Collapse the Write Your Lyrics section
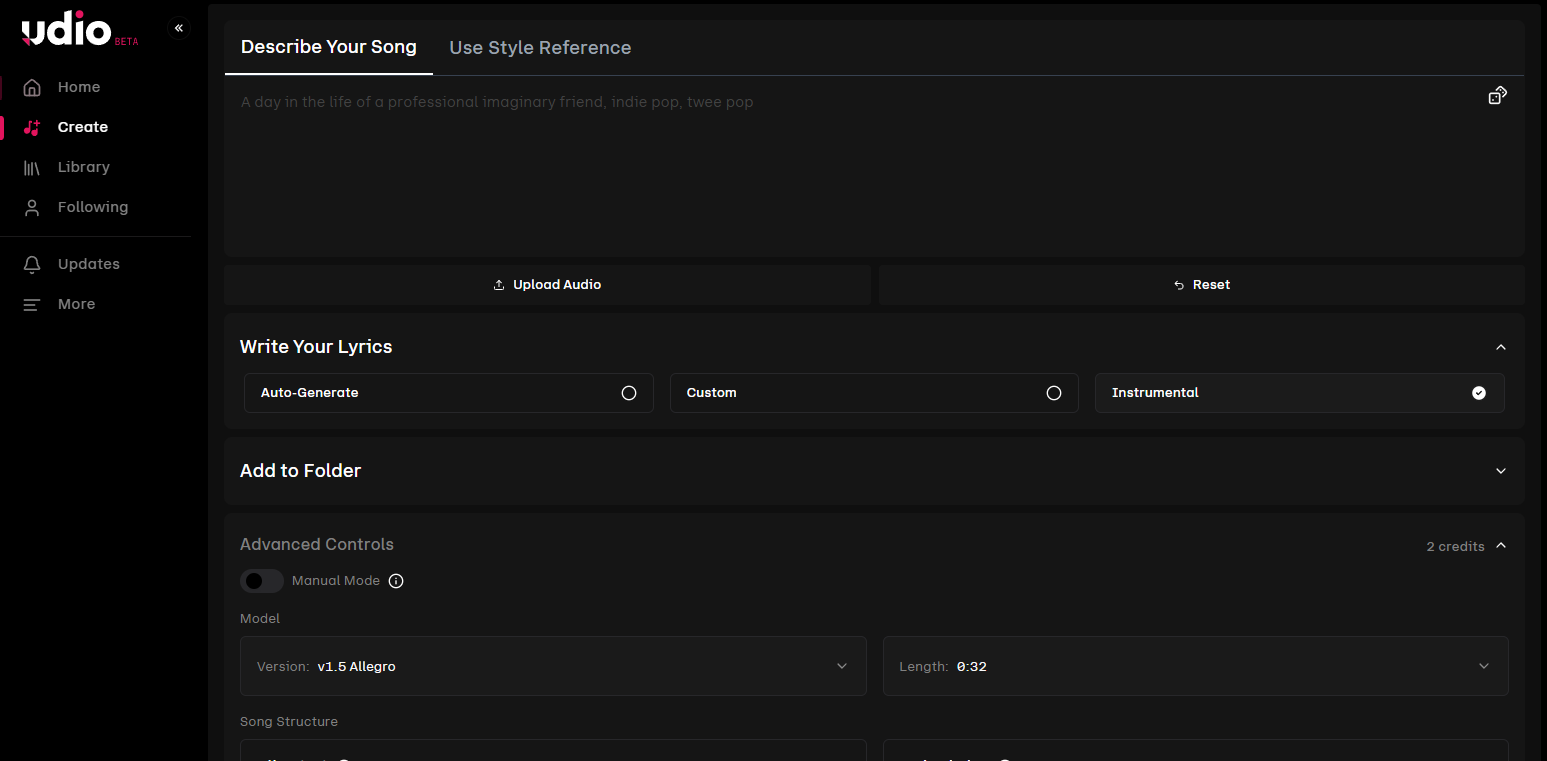Viewport: 1547px width, 761px height. click(1500, 347)
